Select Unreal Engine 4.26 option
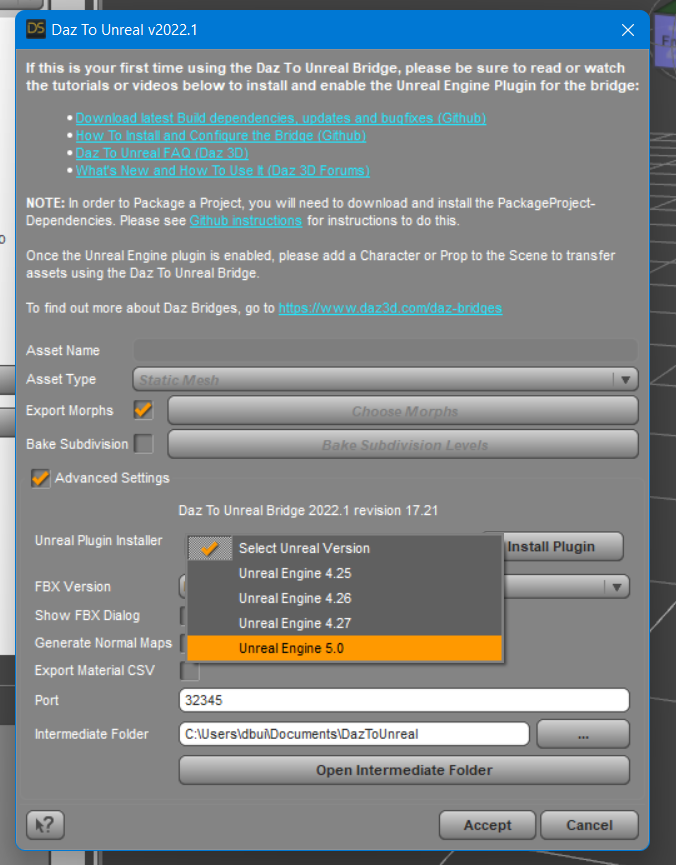This screenshot has height=865, width=676. 344,598
